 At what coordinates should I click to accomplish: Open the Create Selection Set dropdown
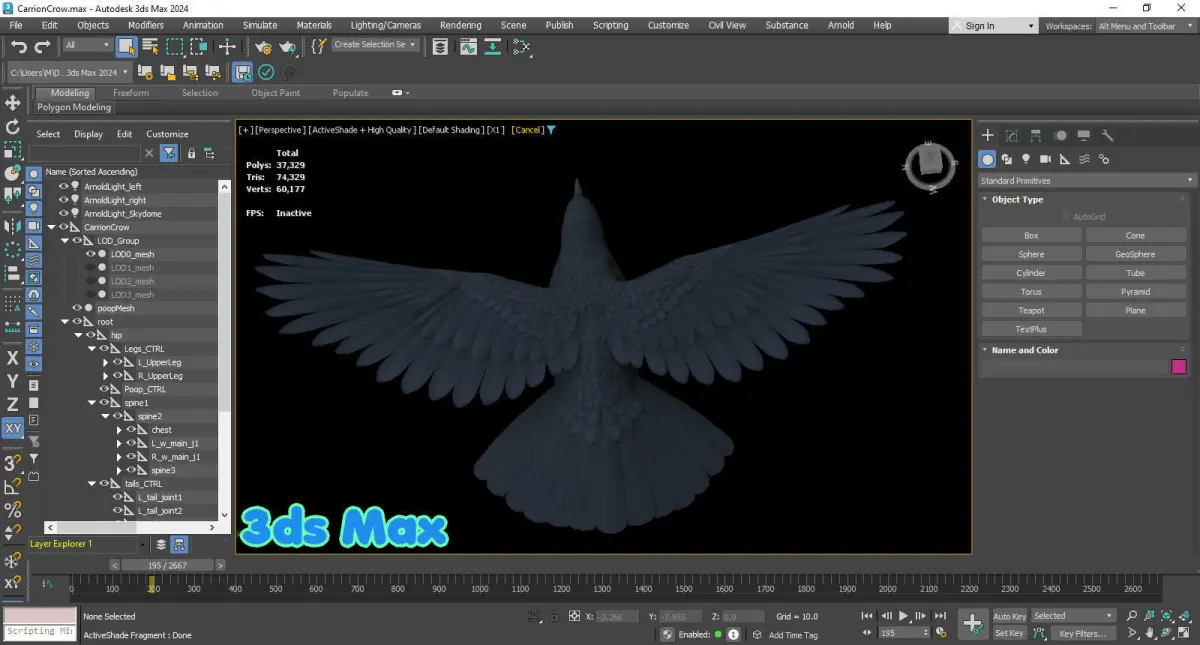[375, 45]
